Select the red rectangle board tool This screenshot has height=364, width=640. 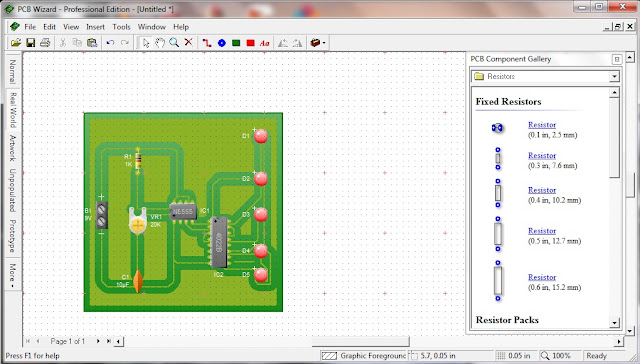[251, 43]
